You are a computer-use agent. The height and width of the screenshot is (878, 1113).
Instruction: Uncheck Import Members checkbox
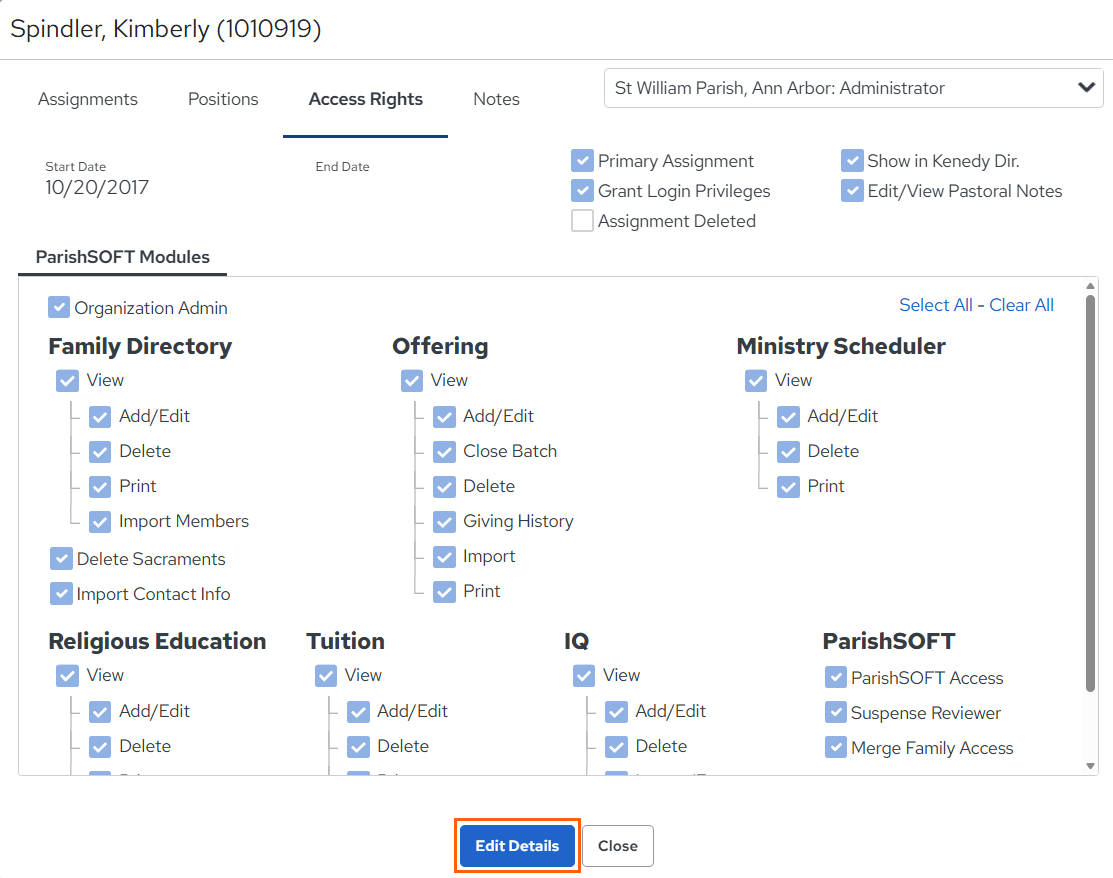[x=100, y=522]
